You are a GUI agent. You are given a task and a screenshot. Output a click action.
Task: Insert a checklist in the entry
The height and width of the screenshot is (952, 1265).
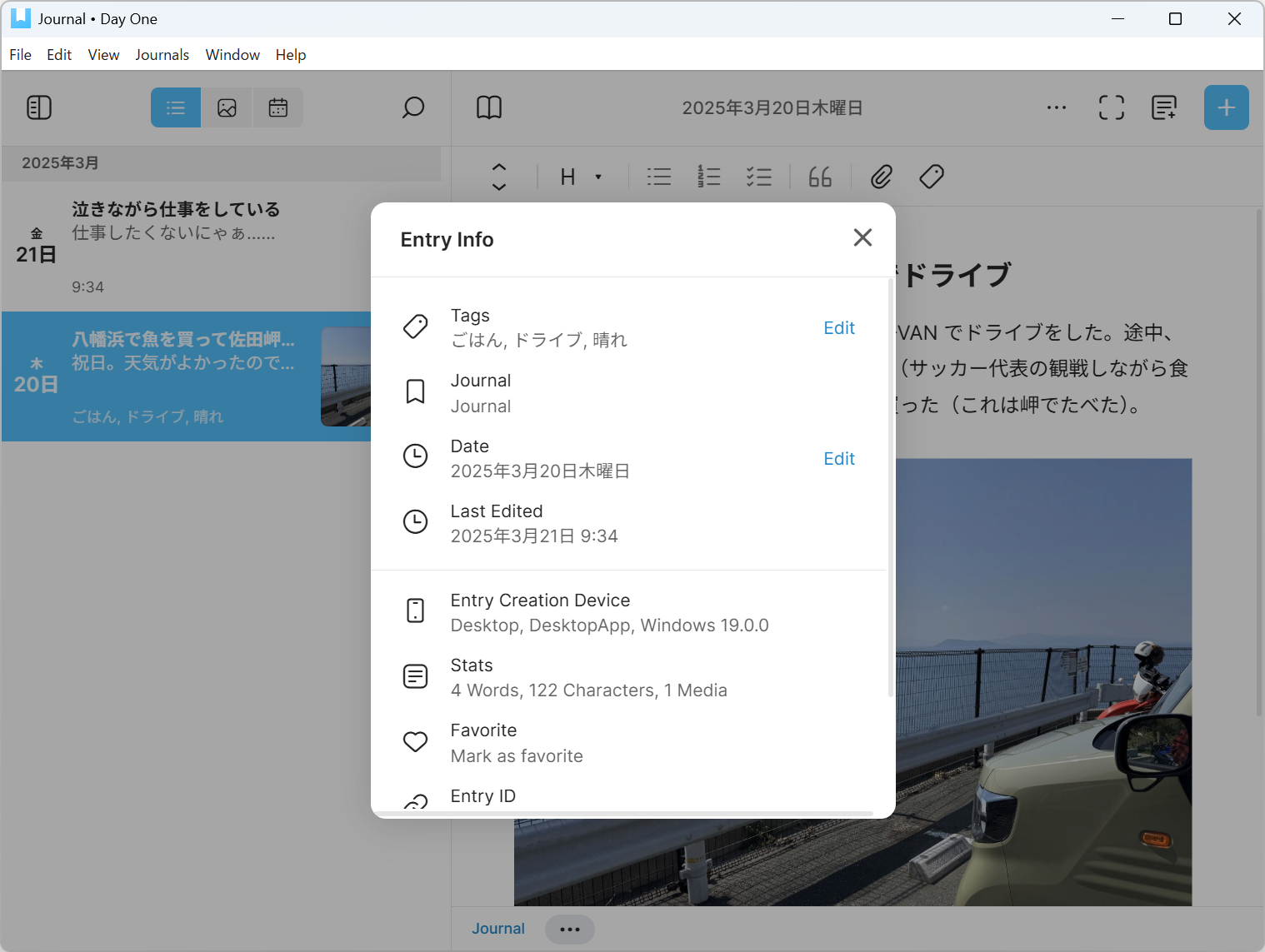tap(759, 177)
